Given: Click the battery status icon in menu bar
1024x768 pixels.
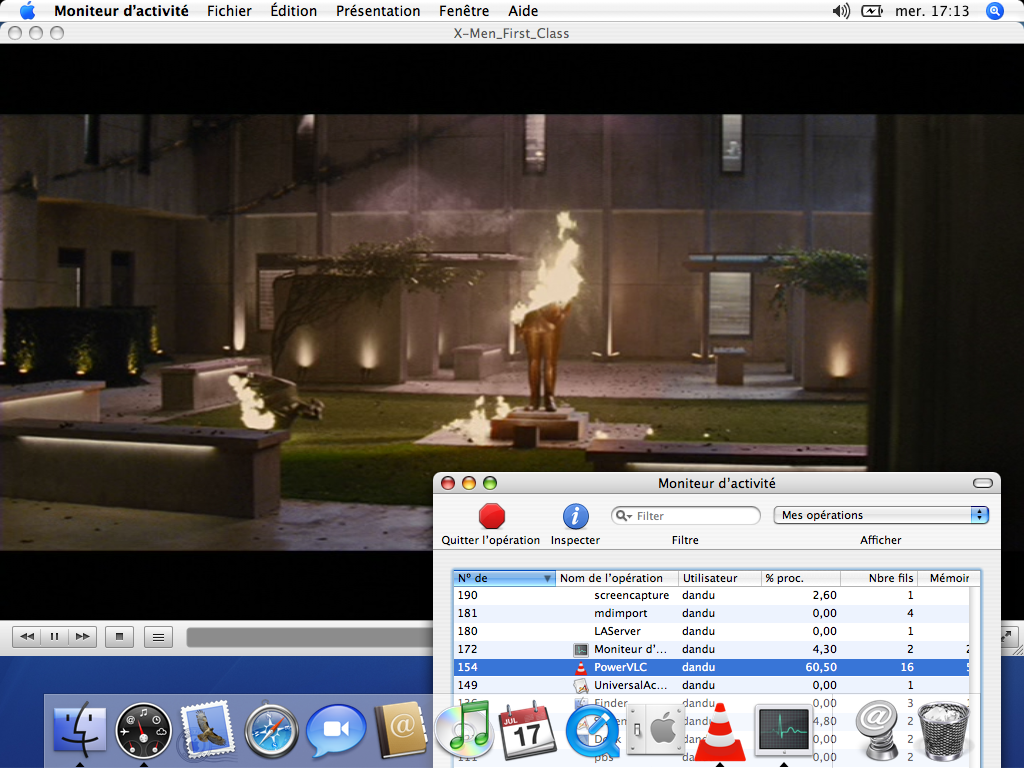Looking at the screenshot, I should pos(872,10).
